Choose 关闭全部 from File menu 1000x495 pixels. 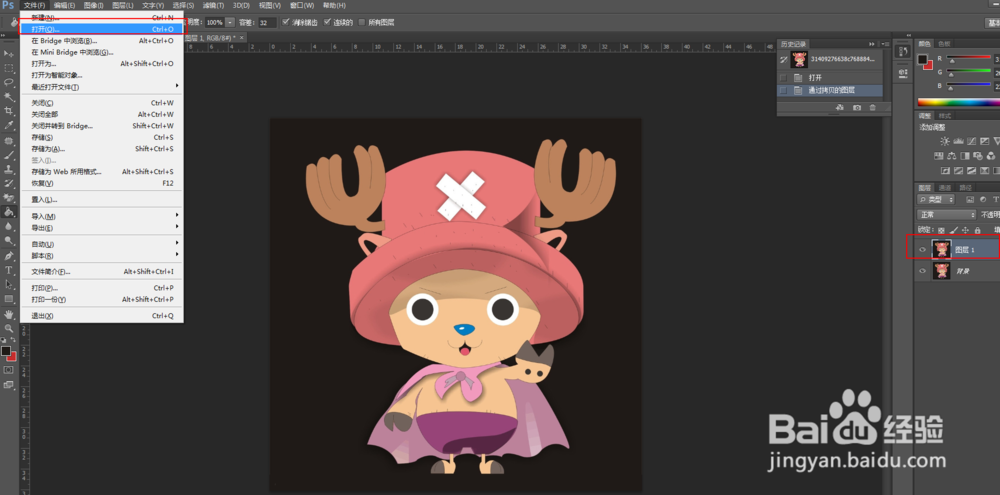[x=102, y=114]
